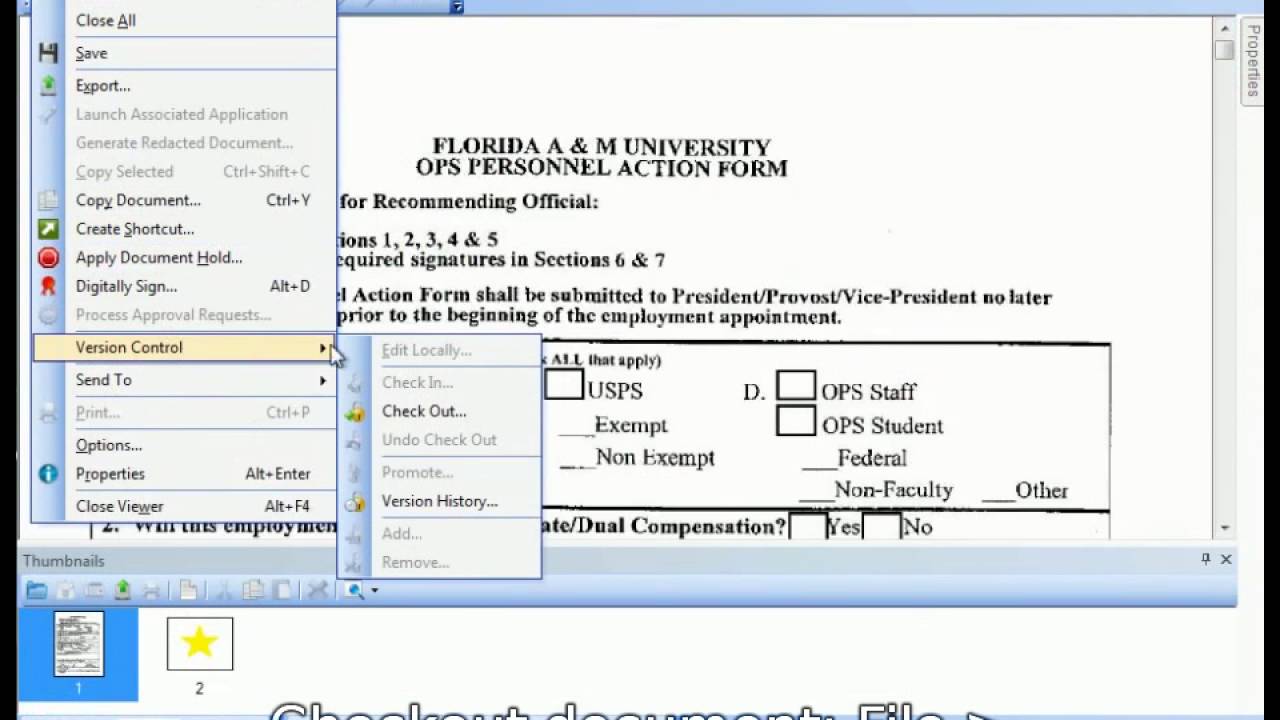Click the Thumbnails panel title
Viewport: 1280px width, 720px height.
(x=64, y=561)
